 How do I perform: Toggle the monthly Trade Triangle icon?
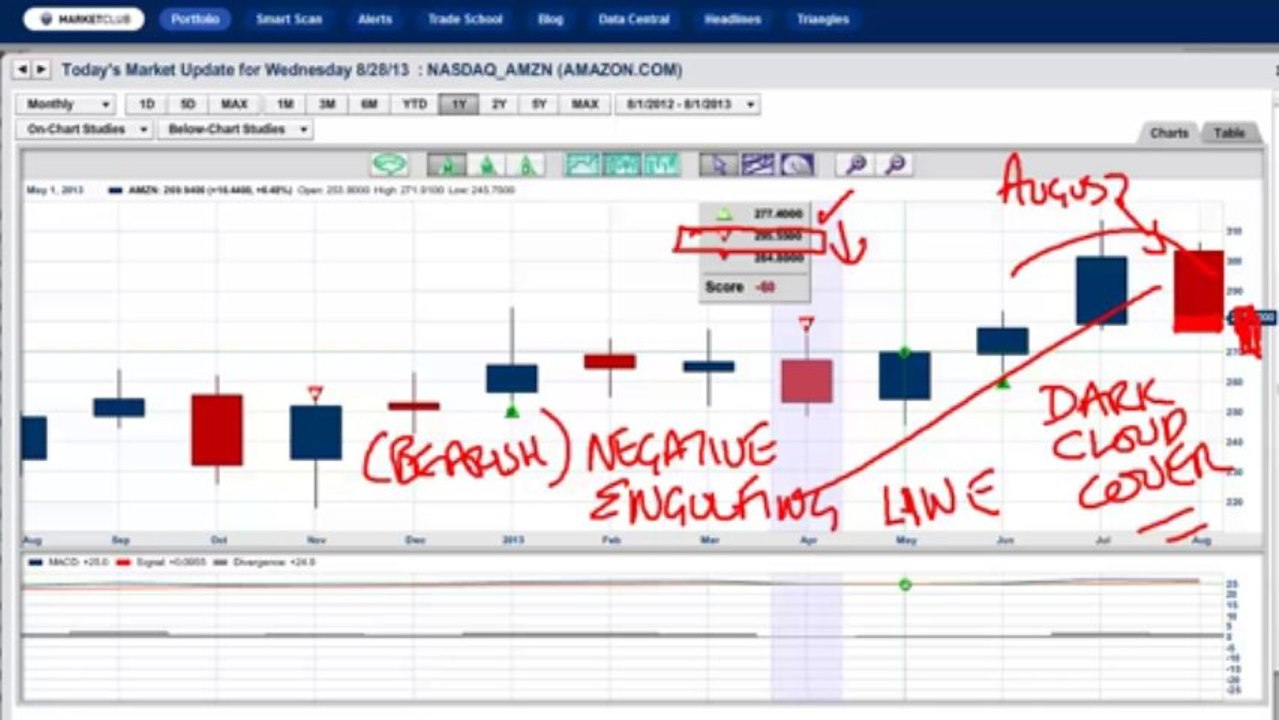point(447,165)
